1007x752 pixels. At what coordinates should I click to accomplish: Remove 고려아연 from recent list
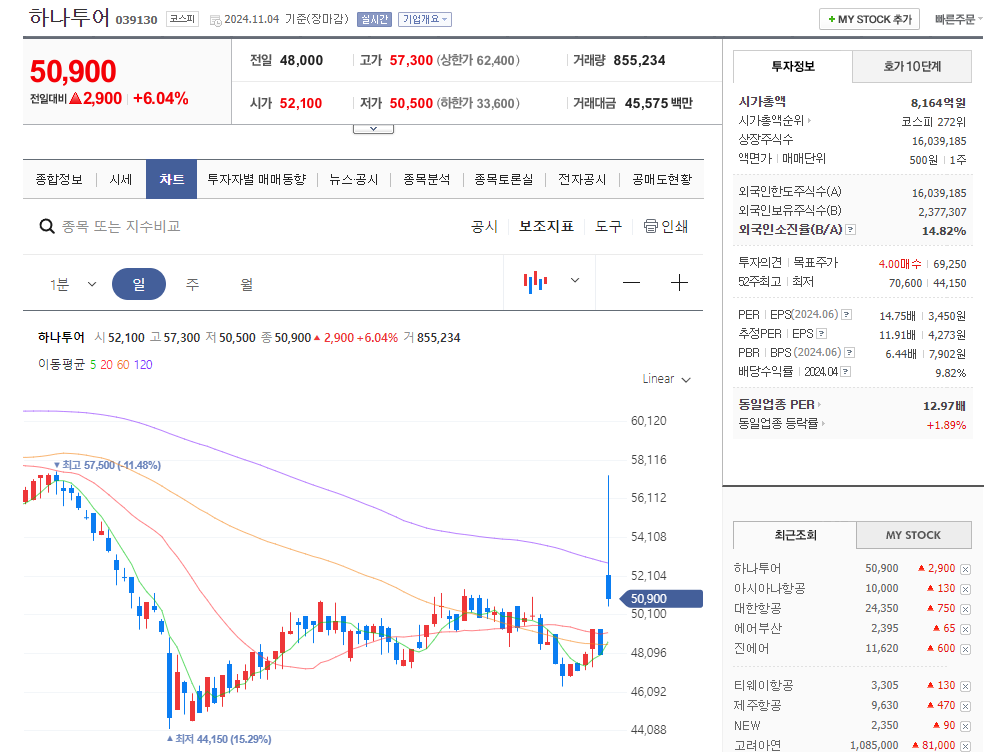click(965, 746)
